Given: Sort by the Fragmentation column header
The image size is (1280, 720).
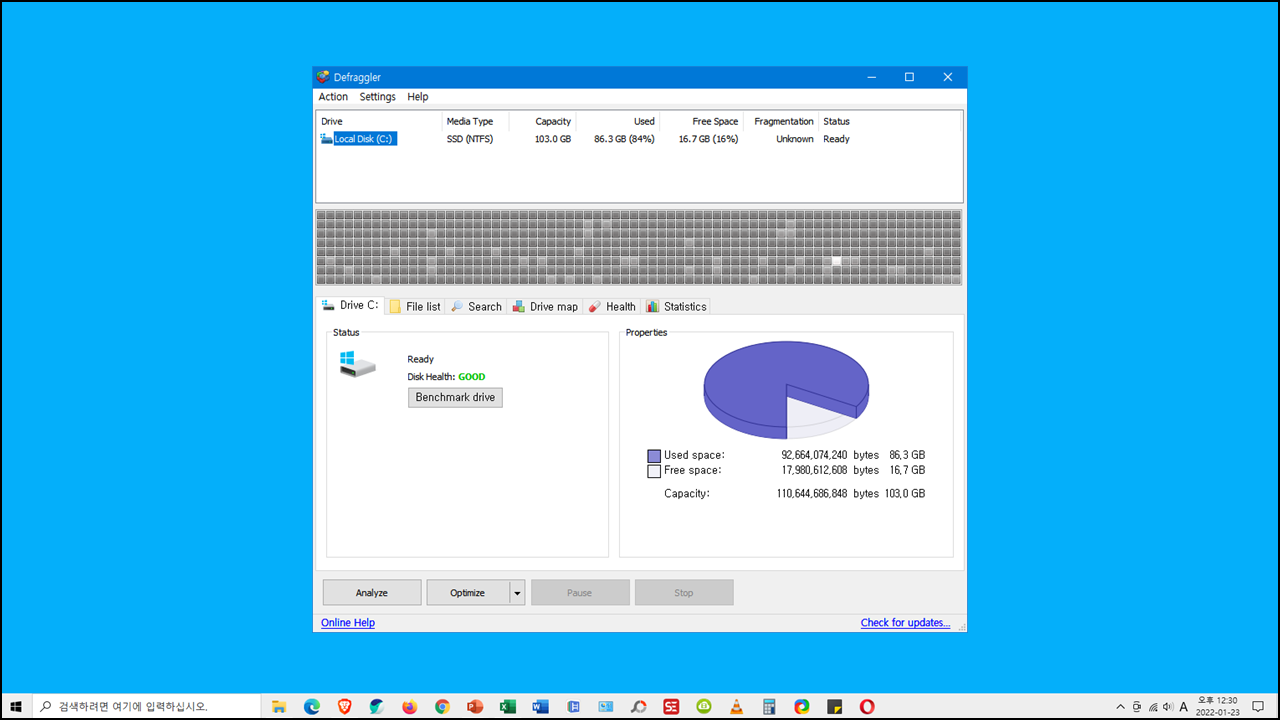Looking at the screenshot, I should [781, 121].
